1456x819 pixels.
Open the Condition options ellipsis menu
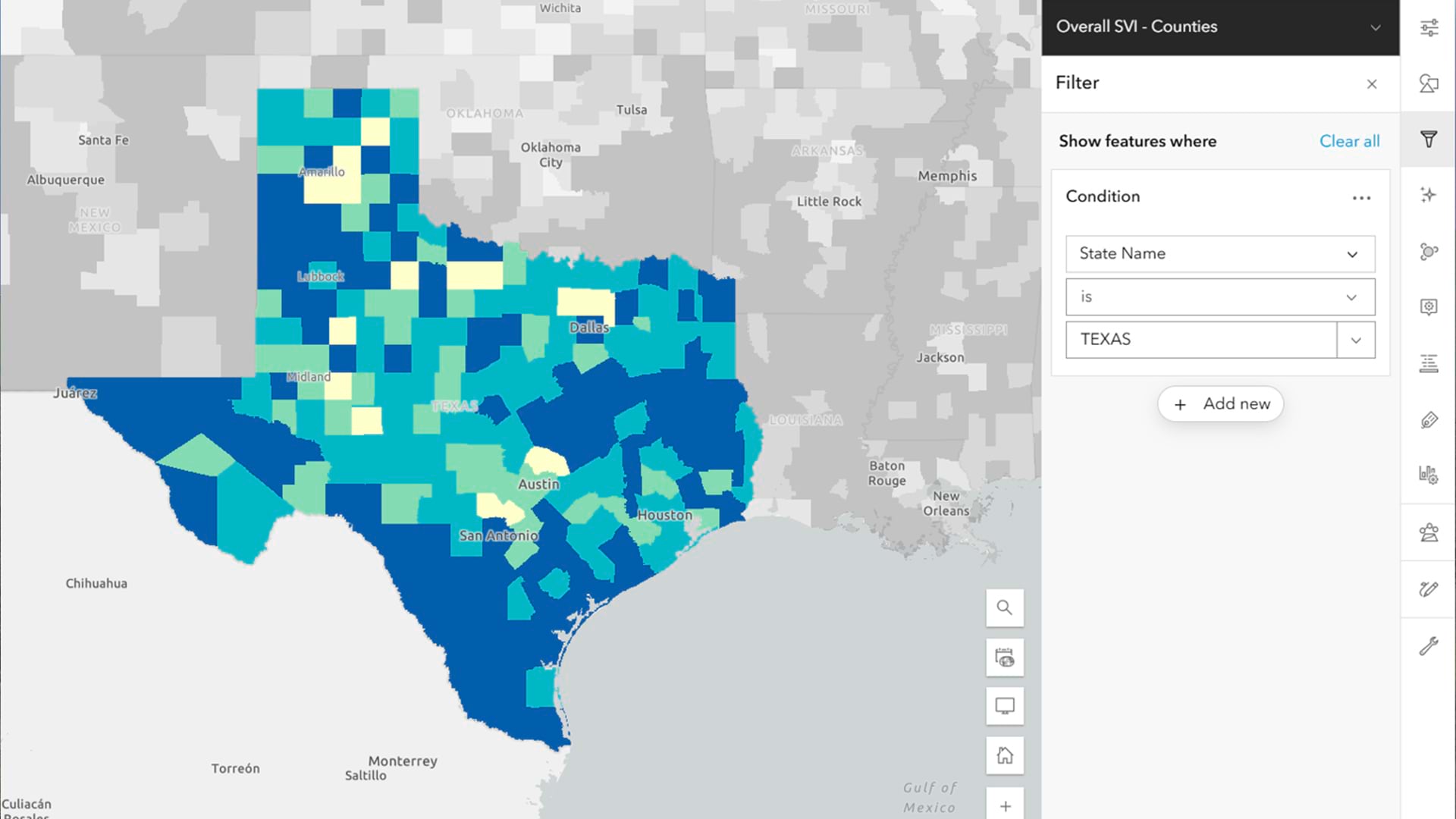point(1361,198)
